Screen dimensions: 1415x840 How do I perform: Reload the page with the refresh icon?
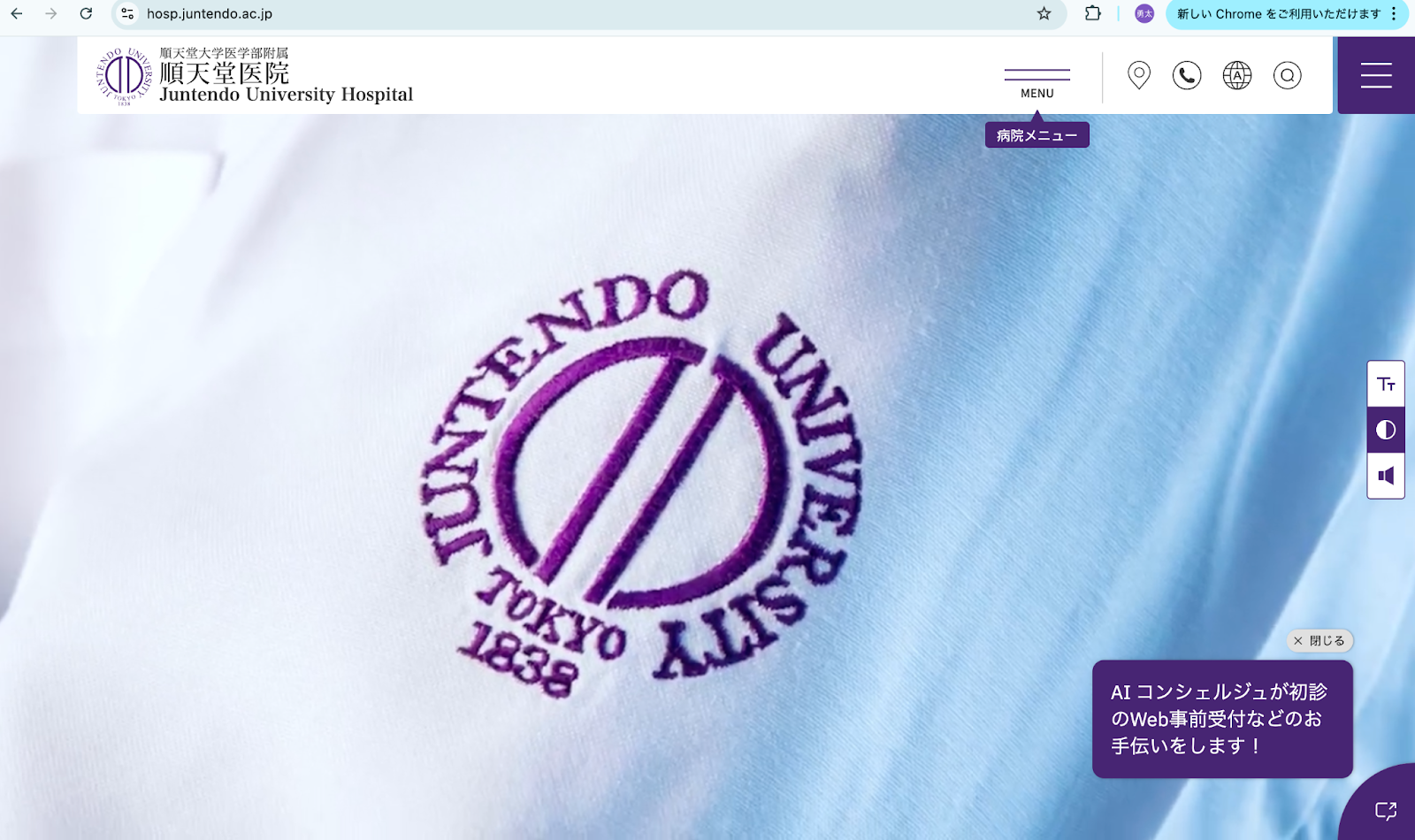86,13
